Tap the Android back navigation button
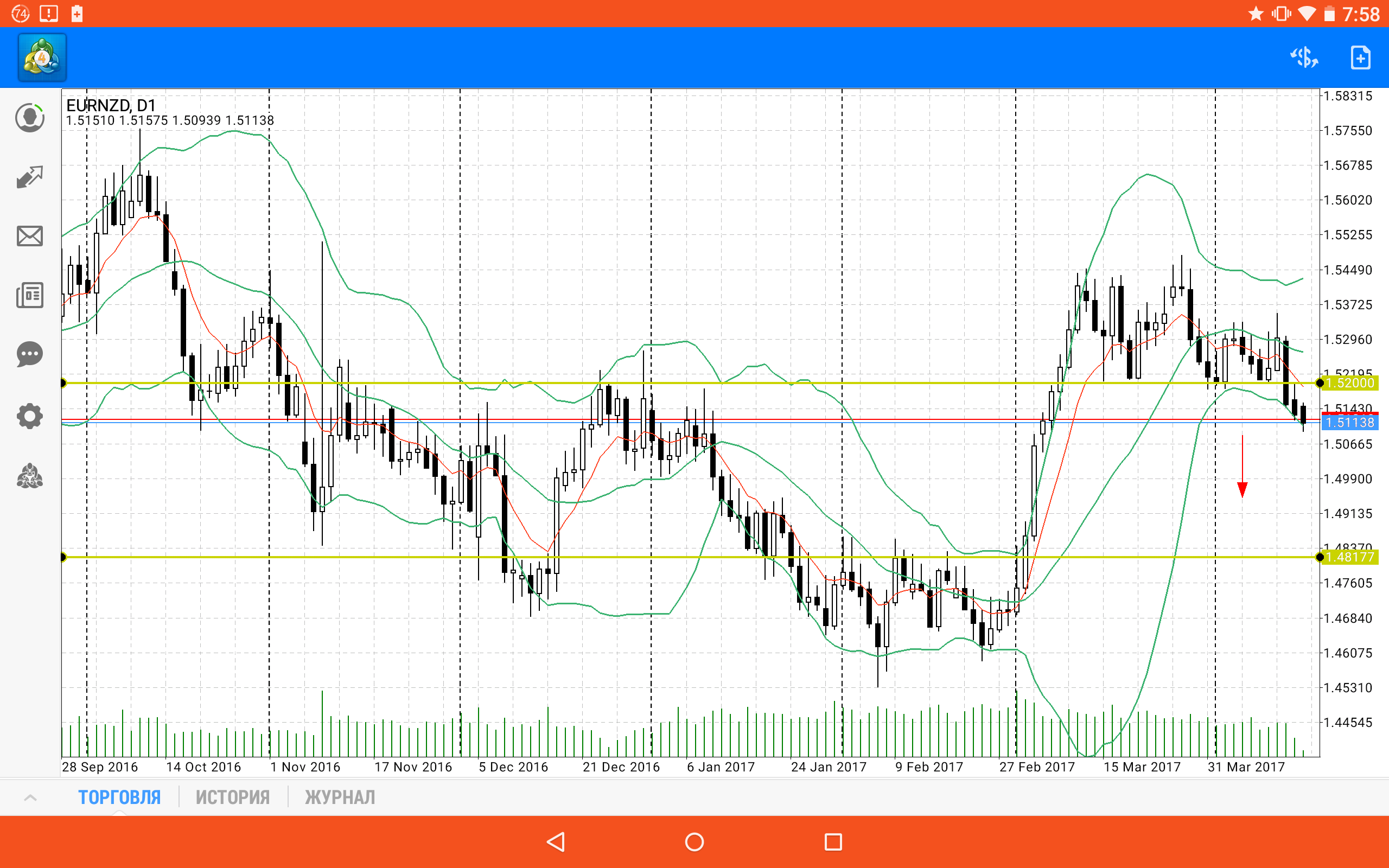This screenshot has width=1389, height=868. [x=556, y=842]
